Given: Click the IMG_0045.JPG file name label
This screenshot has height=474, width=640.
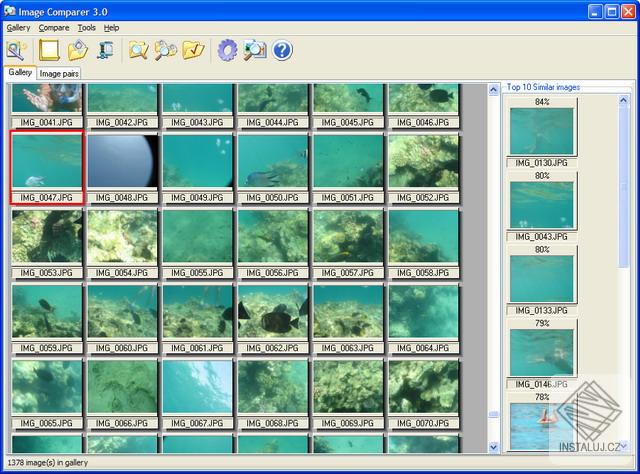Looking at the screenshot, I should pos(348,122).
